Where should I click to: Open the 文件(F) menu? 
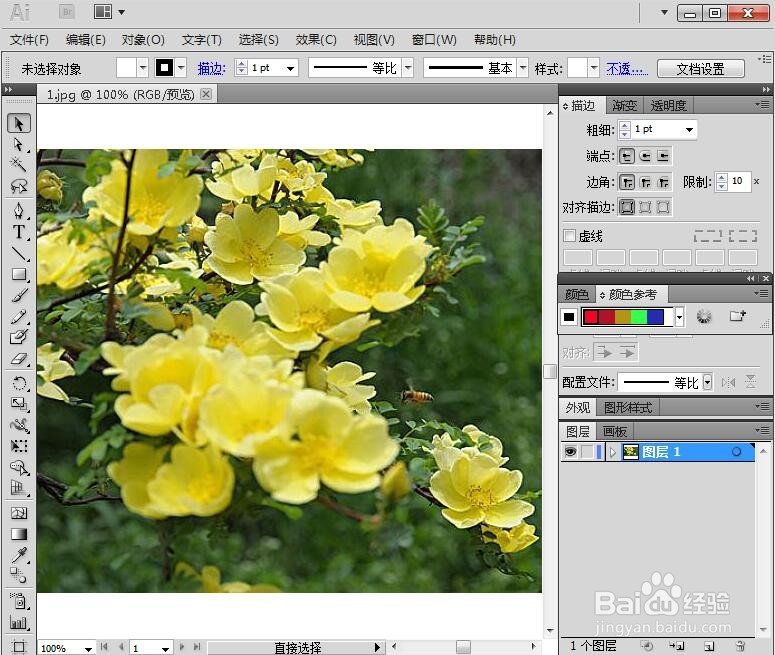(29, 40)
